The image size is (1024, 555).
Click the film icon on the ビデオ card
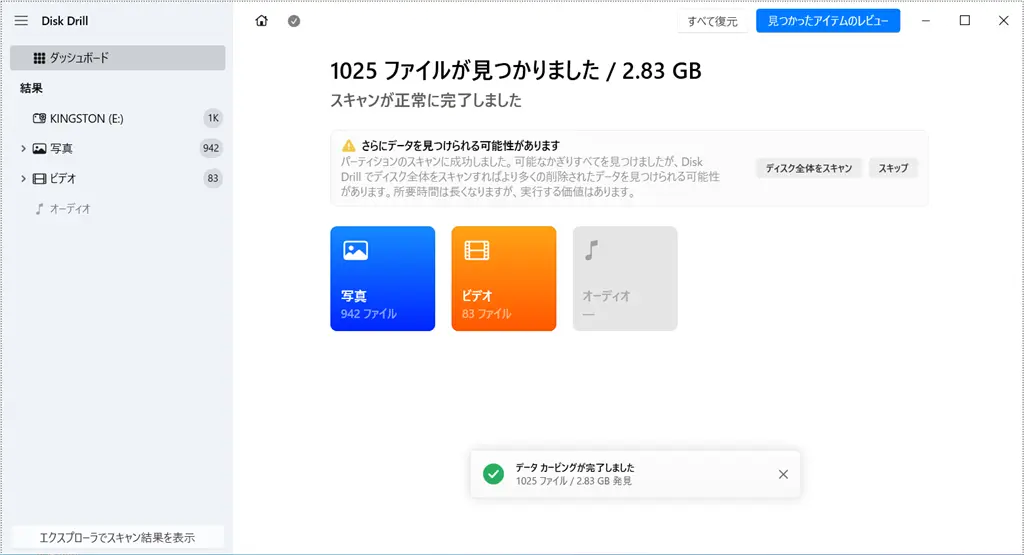(x=477, y=250)
